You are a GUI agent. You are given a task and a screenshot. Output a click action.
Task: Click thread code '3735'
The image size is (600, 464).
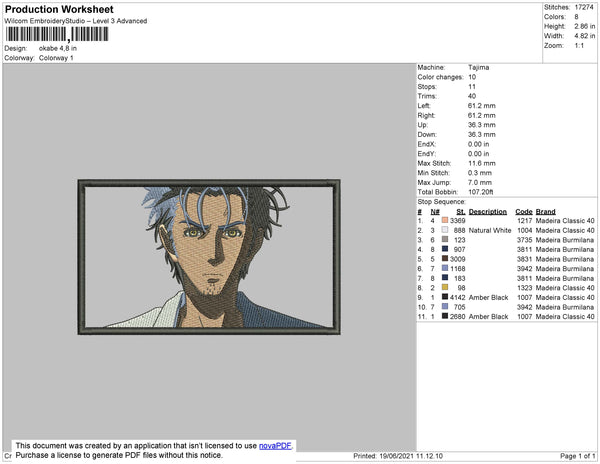pyautogui.click(x=525, y=240)
